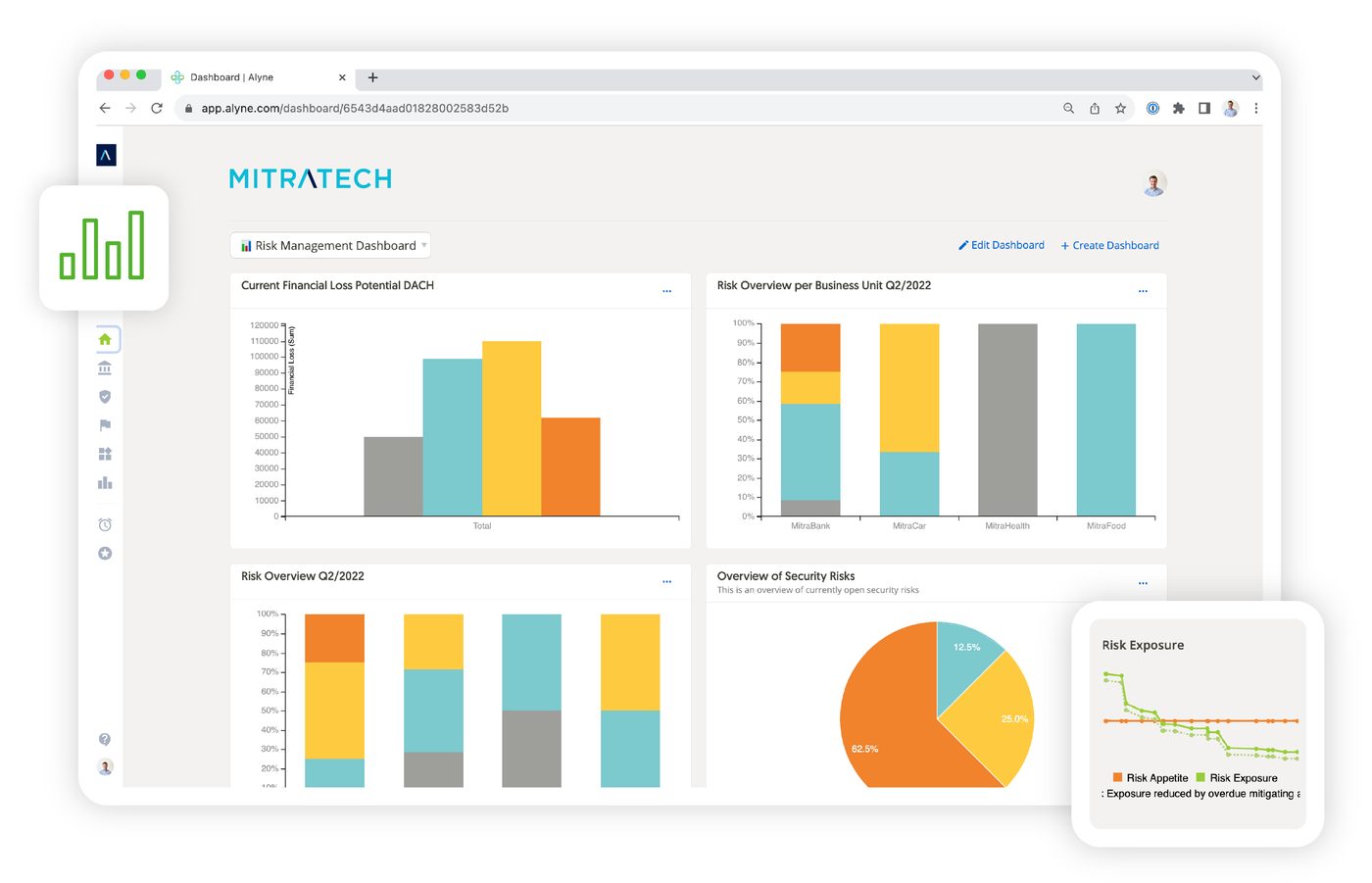Click the 'Risk Exposure' card title
This screenshot has width=1372, height=883.
coord(1143,645)
